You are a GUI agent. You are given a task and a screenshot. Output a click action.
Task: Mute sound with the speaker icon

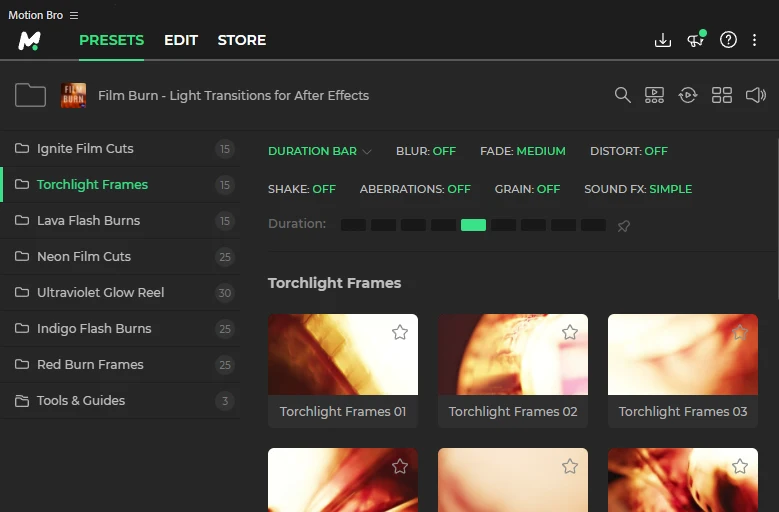(x=756, y=95)
